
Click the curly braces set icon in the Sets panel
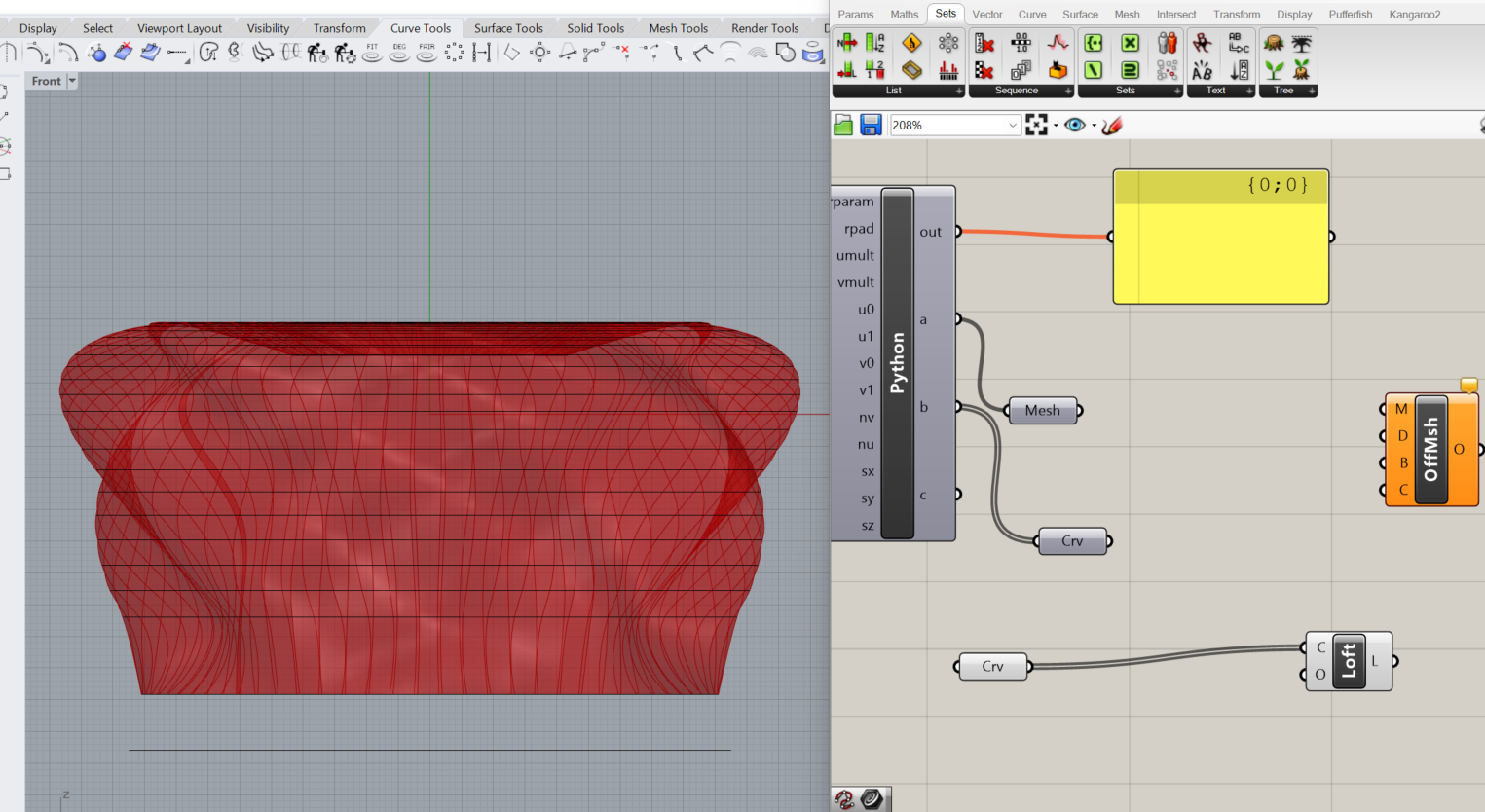tap(1094, 43)
